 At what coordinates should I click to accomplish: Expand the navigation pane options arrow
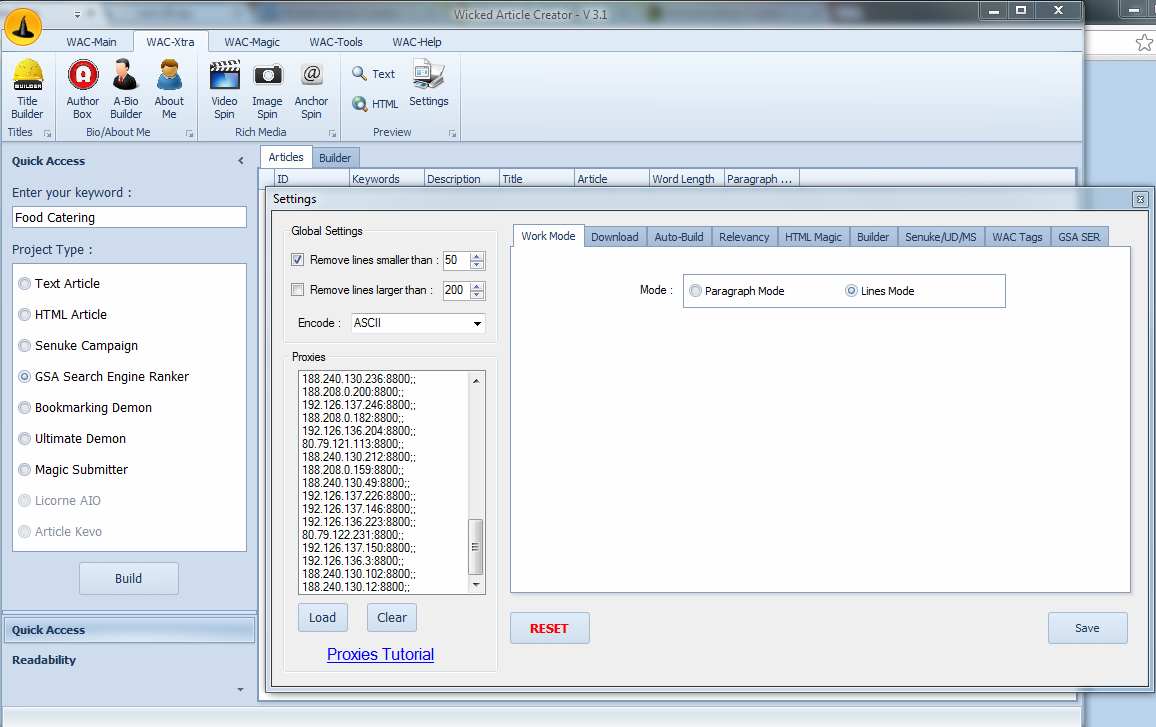(240, 689)
